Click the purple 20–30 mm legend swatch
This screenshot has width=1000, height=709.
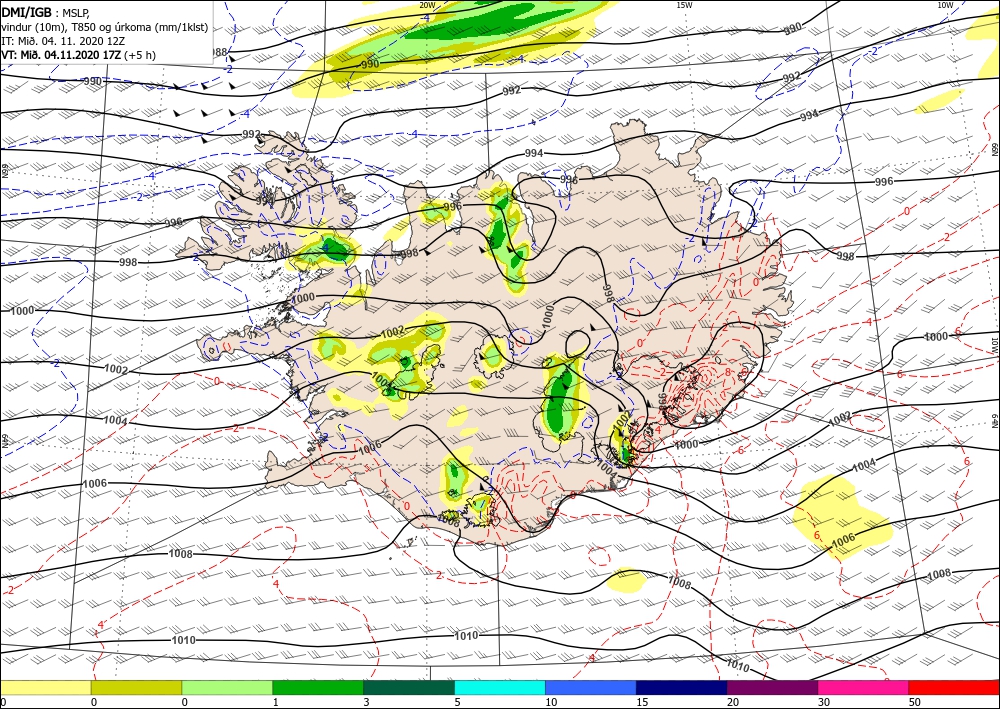tap(772, 687)
